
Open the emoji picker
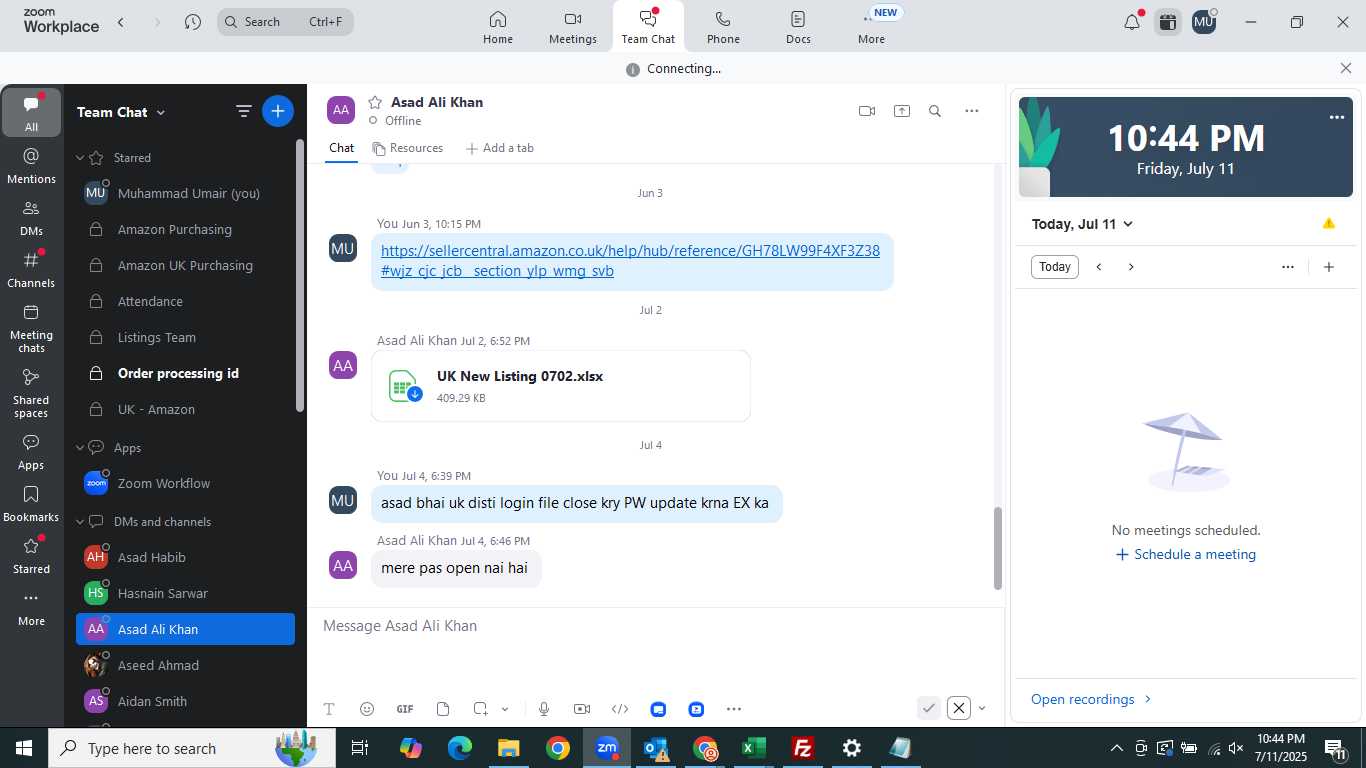[367, 709]
